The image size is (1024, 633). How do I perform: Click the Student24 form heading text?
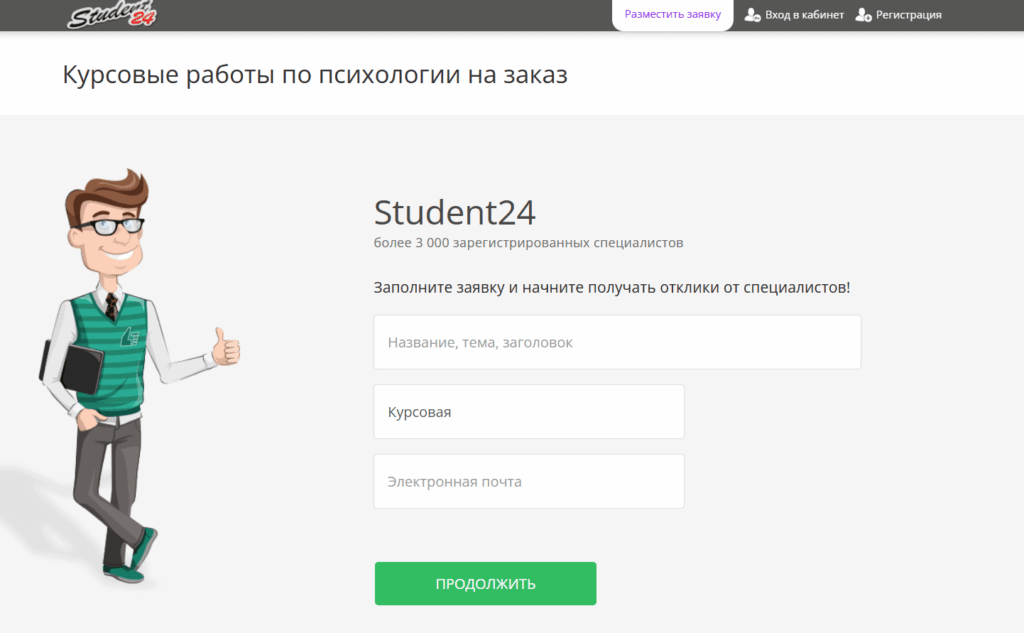455,212
